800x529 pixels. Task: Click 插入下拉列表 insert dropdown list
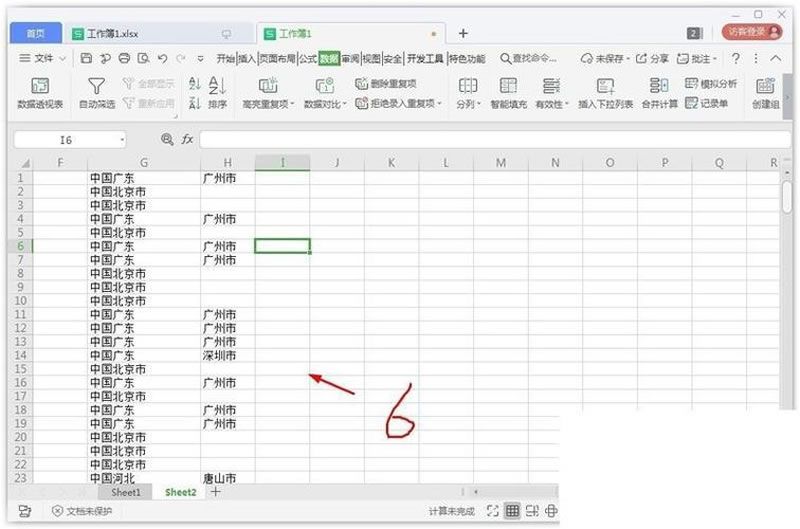(x=606, y=92)
